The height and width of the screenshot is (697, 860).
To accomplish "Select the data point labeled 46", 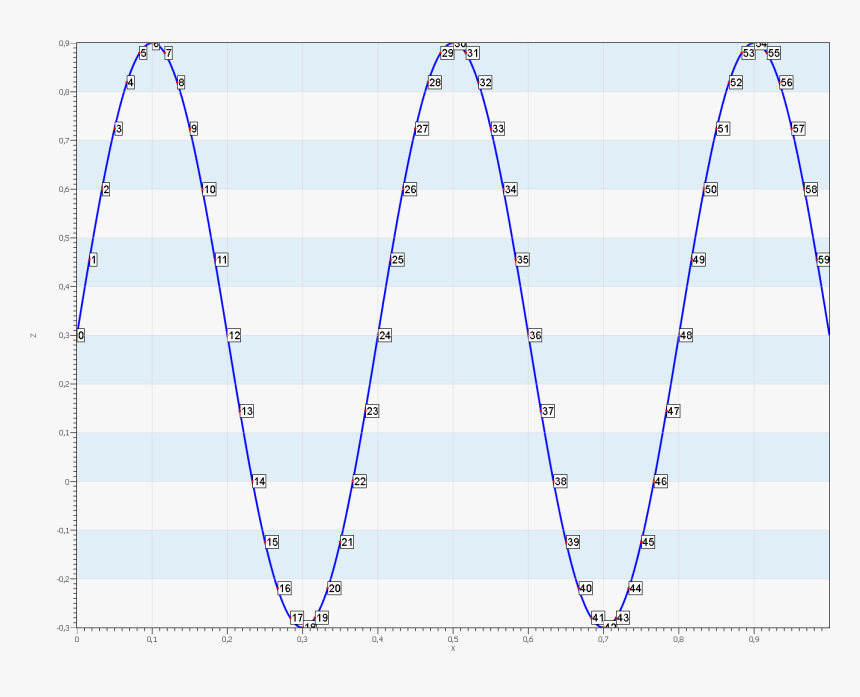I will (660, 482).
